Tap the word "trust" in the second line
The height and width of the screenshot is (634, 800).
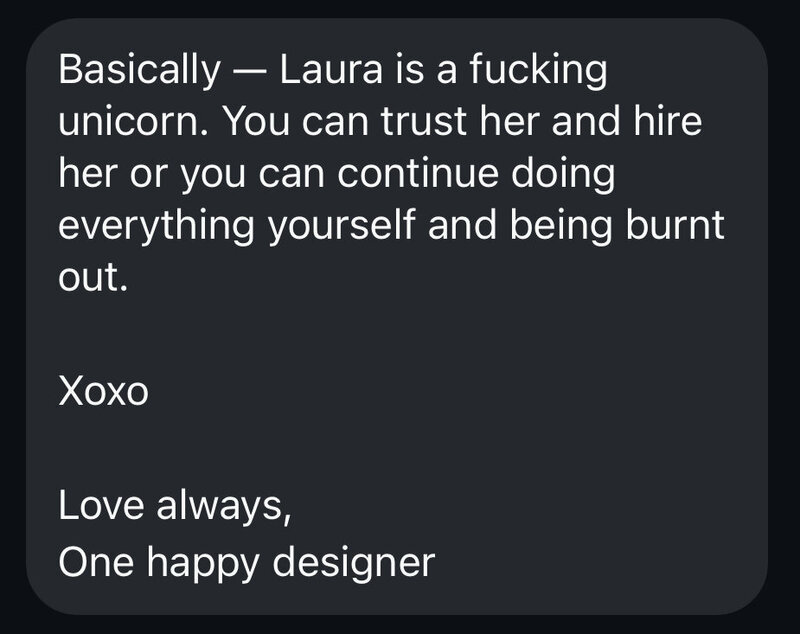coord(423,122)
